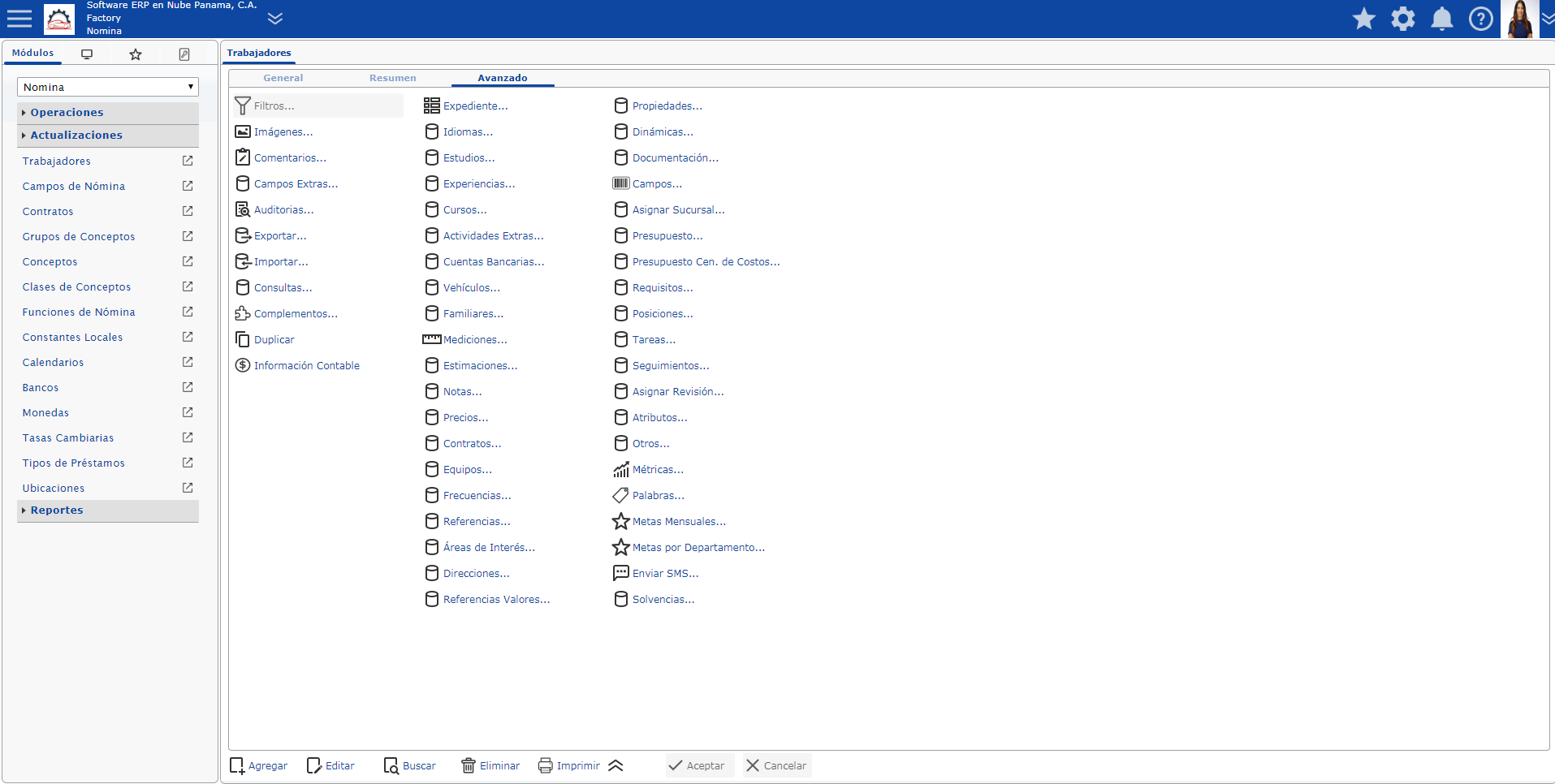Click the Agregar button
1555x784 pixels.
pos(259,765)
